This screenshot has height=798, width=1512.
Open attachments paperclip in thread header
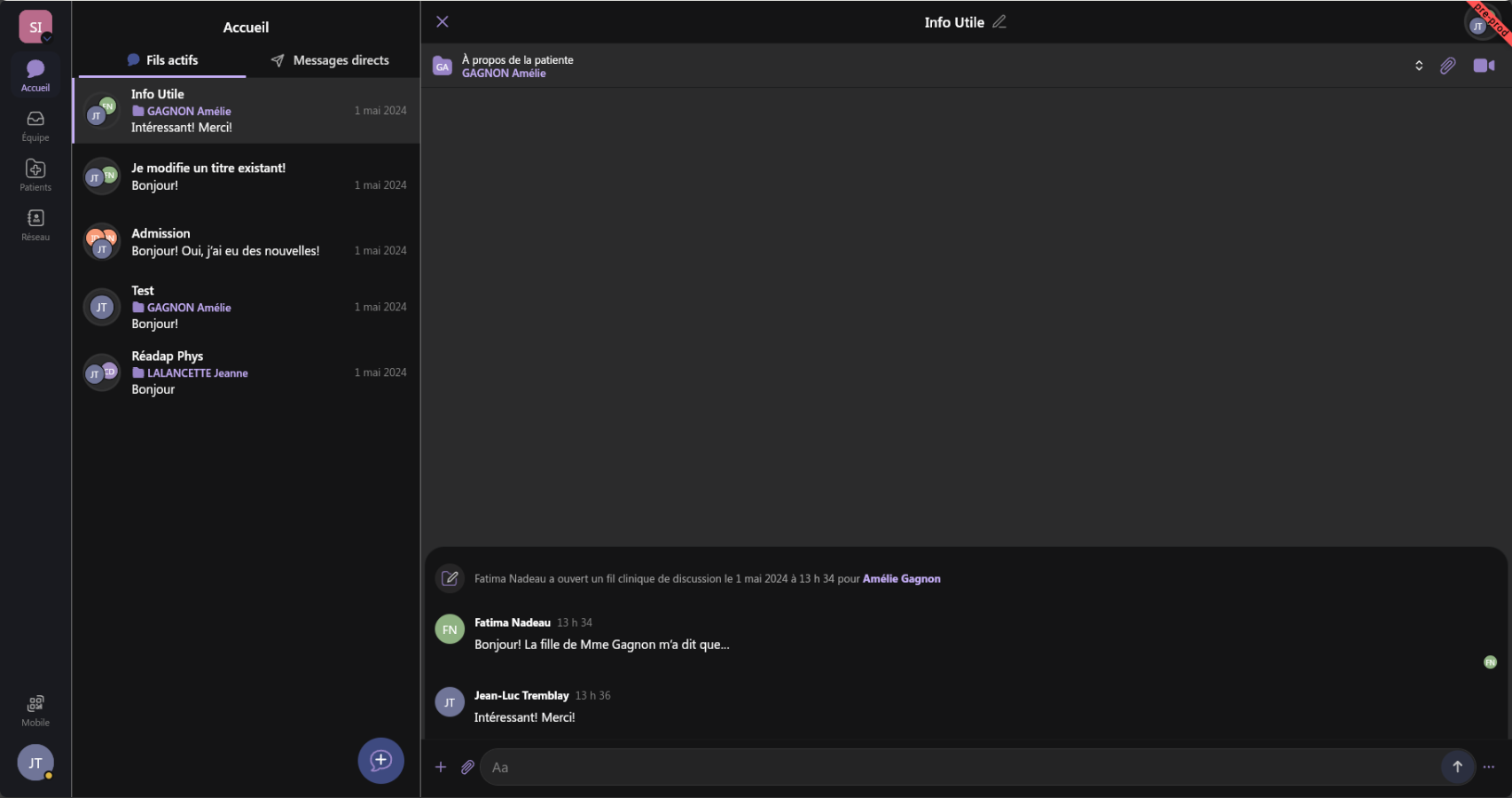(1447, 66)
